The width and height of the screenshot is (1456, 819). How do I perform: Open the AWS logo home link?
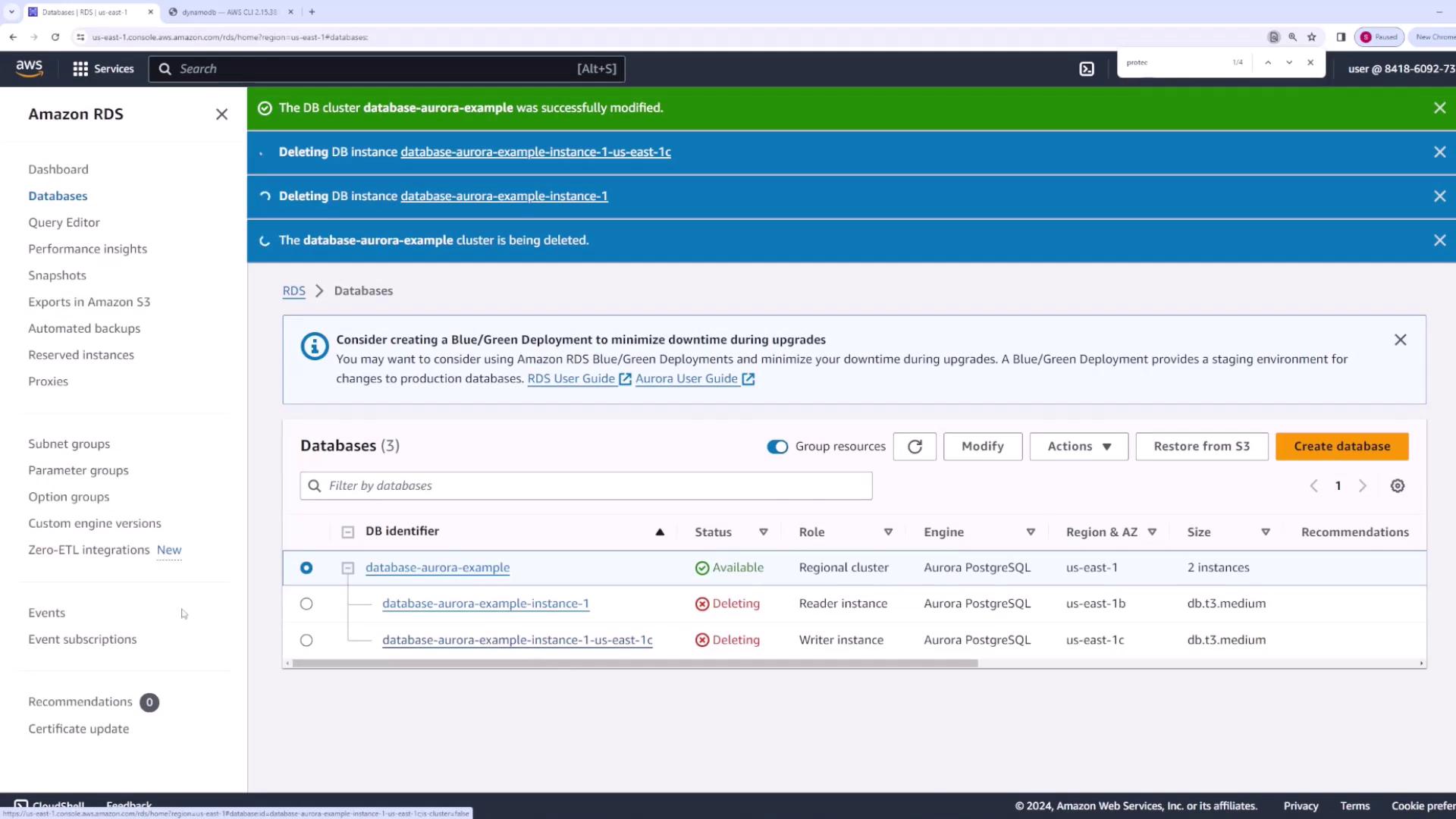pos(30,68)
